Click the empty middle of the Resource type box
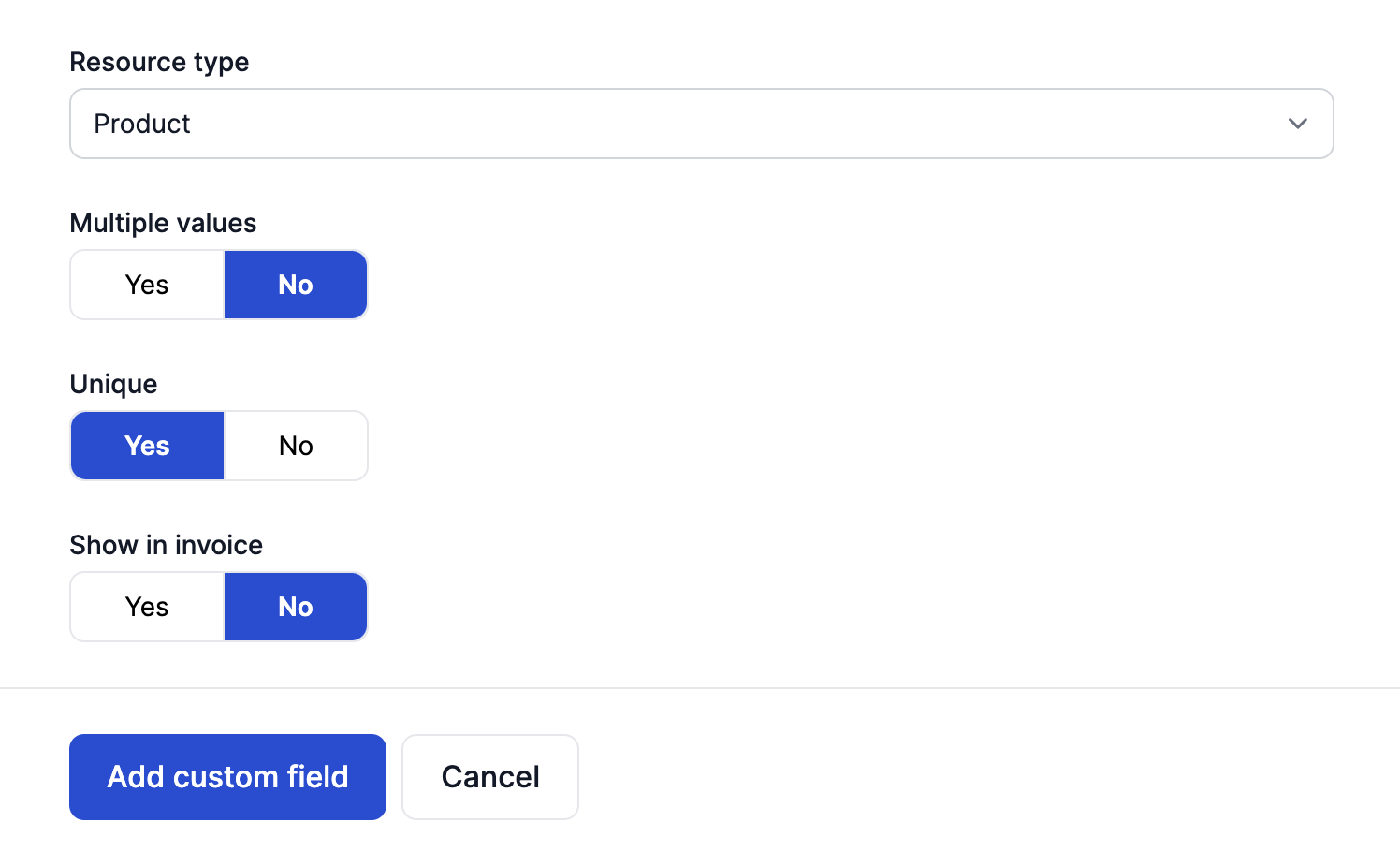The image size is (1400, 852). (x=702, y=124)
